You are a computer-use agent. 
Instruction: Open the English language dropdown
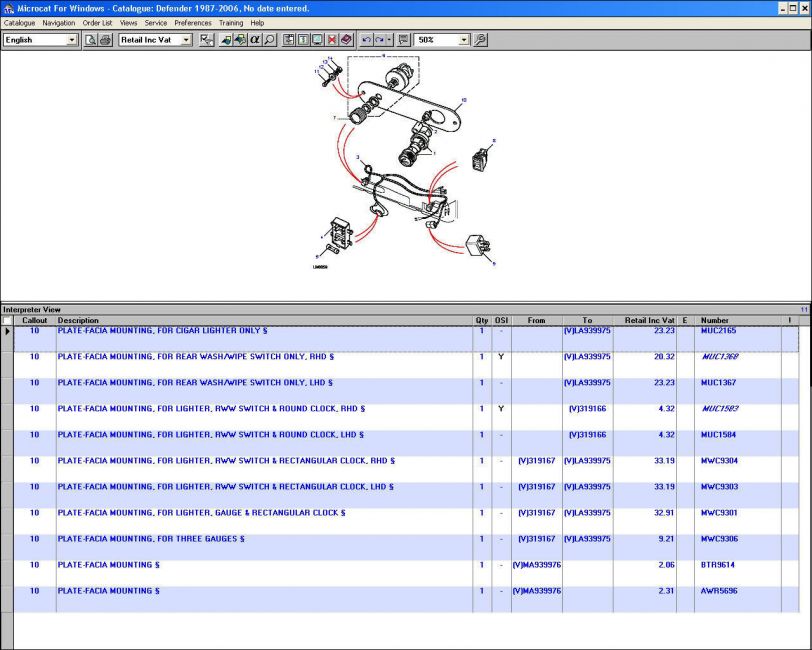click(x=71, y=40)
